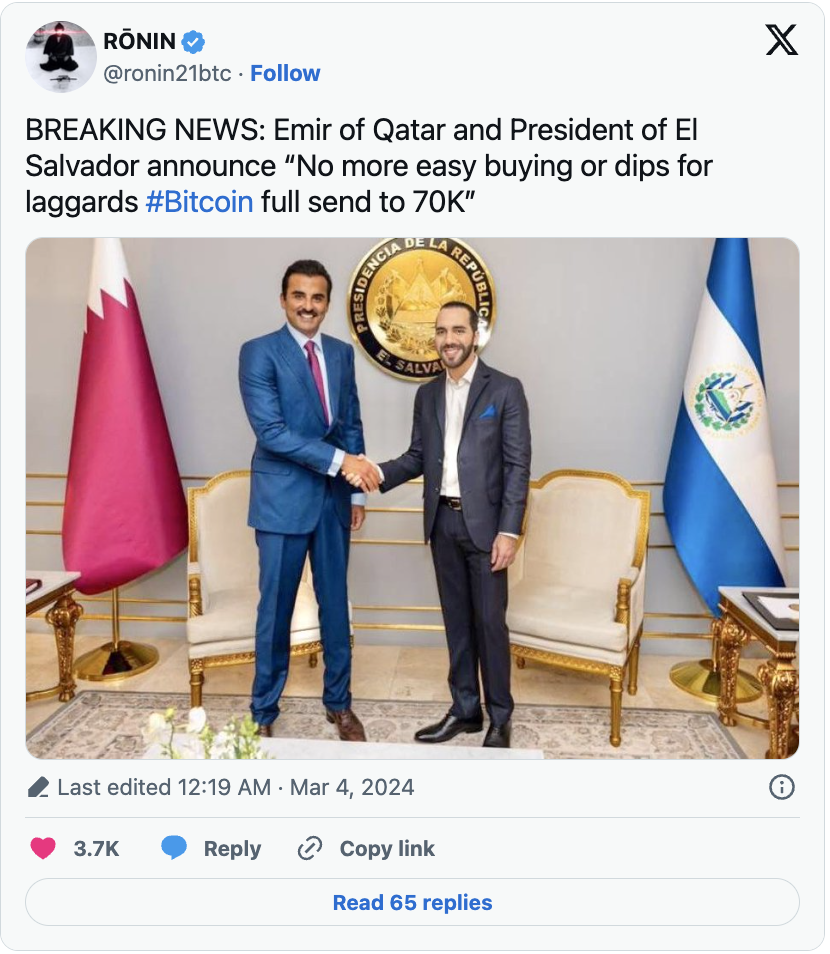830x954 pixels.
Task: Like the tweet with the heart icon
Action: [43, 848]
